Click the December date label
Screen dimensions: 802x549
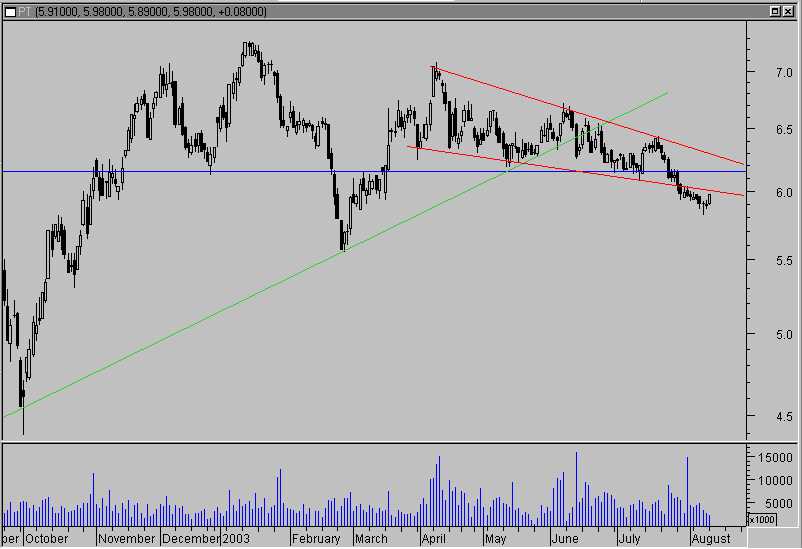click(x=191, y=539)
